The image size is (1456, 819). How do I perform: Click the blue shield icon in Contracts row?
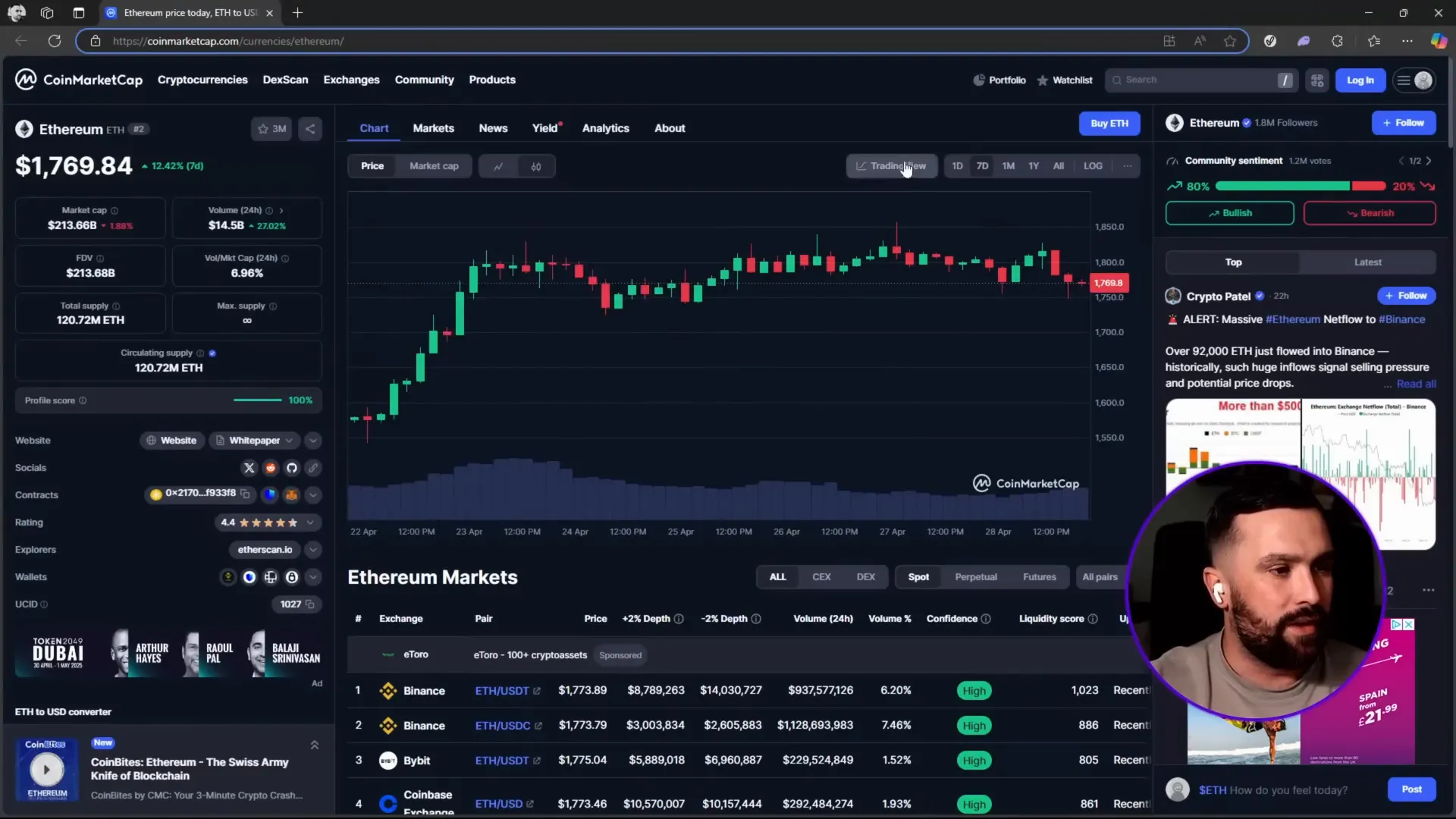pos(270,495)
